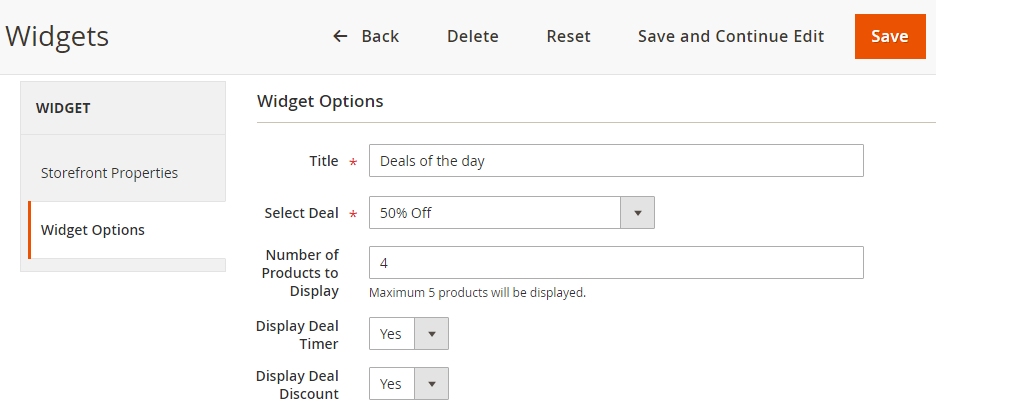Switch to Widget Options side tab
This screenshot has height=407, width=1026.
click(93, 230)
